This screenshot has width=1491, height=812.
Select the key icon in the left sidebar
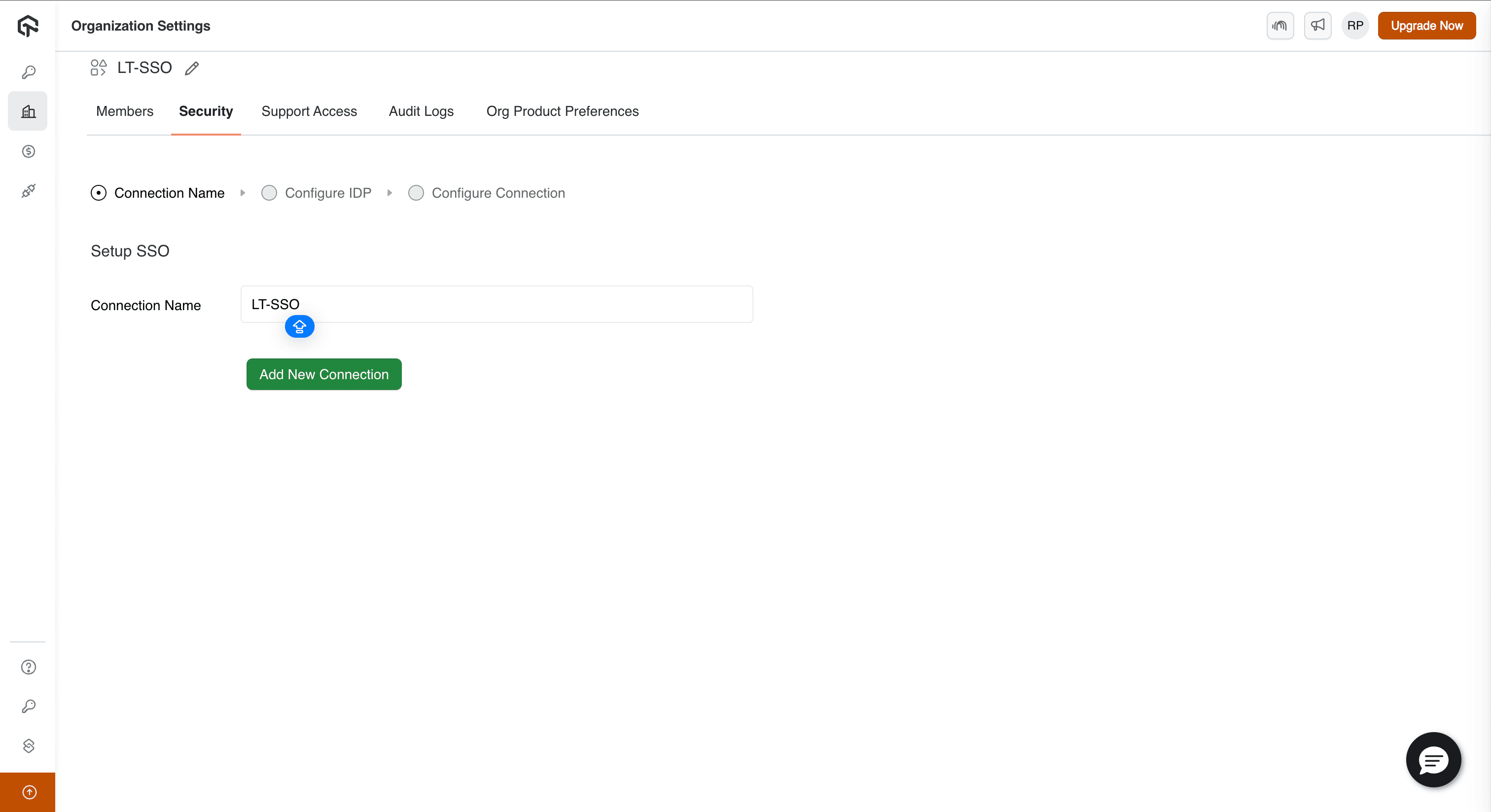(28, 72)
